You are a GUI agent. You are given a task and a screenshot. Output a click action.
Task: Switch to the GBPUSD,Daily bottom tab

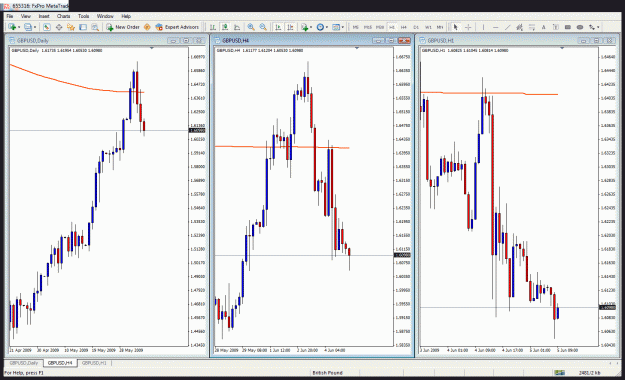click(24, 363)
